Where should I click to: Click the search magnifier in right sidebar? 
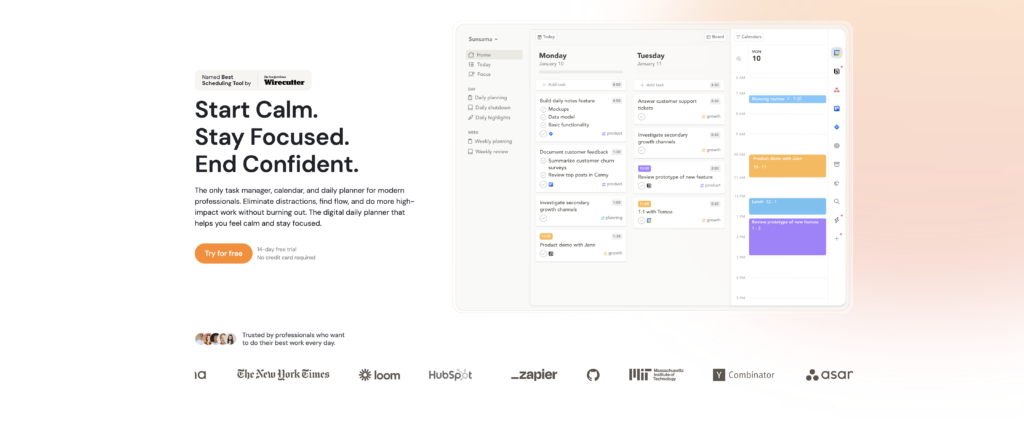click(x=837, y=201)
